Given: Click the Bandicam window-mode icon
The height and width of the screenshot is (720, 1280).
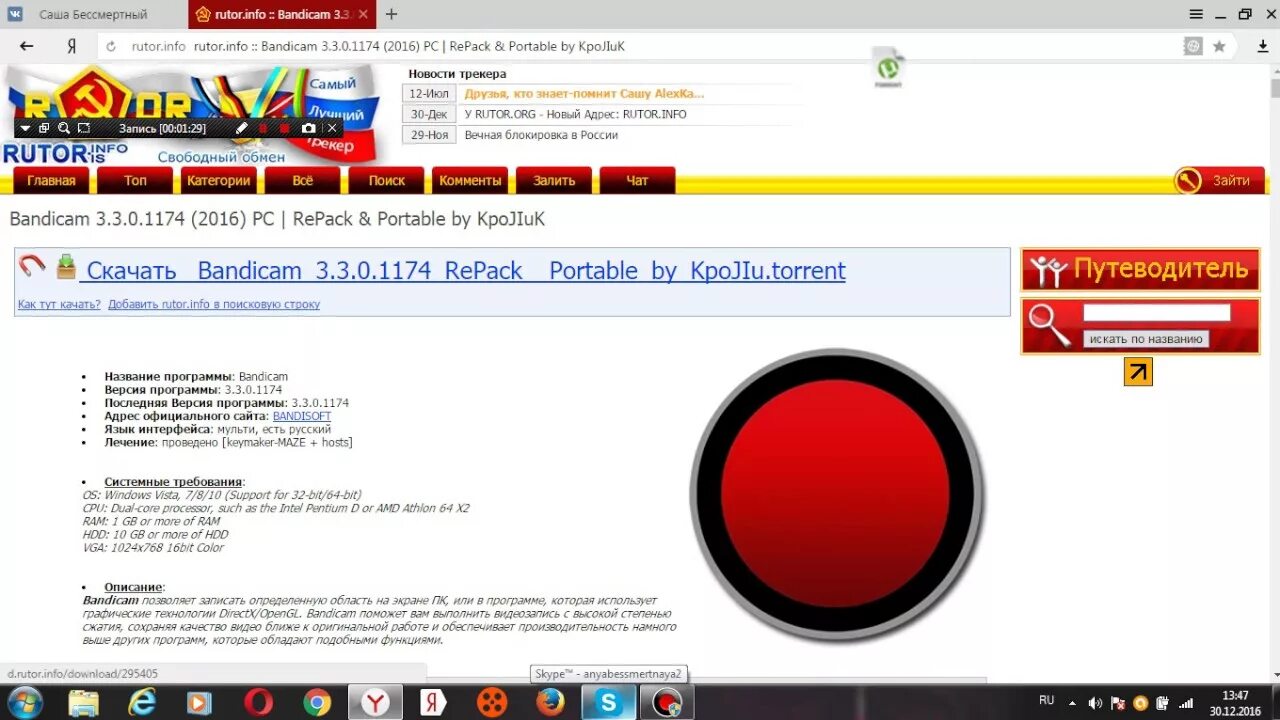Looking at the screenshot, I should 44,128.
